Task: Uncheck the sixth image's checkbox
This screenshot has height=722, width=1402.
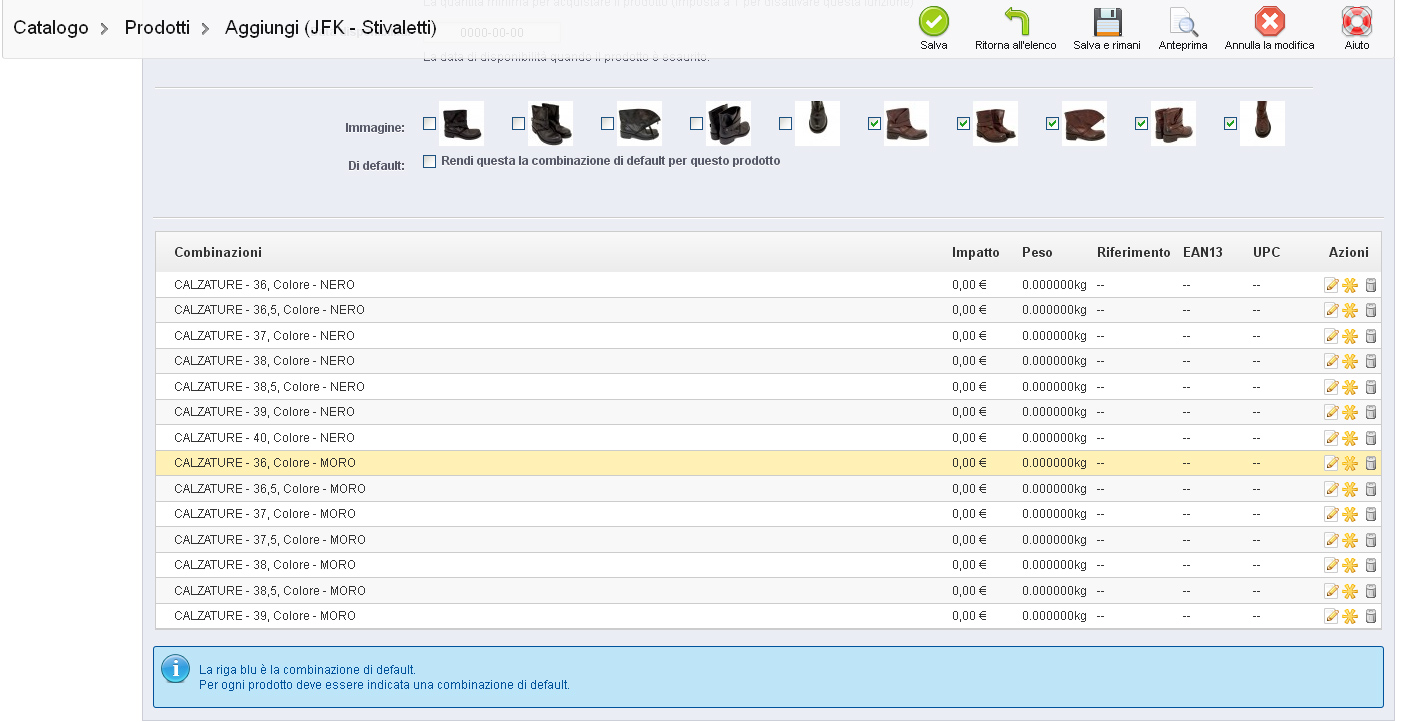Action: (874, 124)
